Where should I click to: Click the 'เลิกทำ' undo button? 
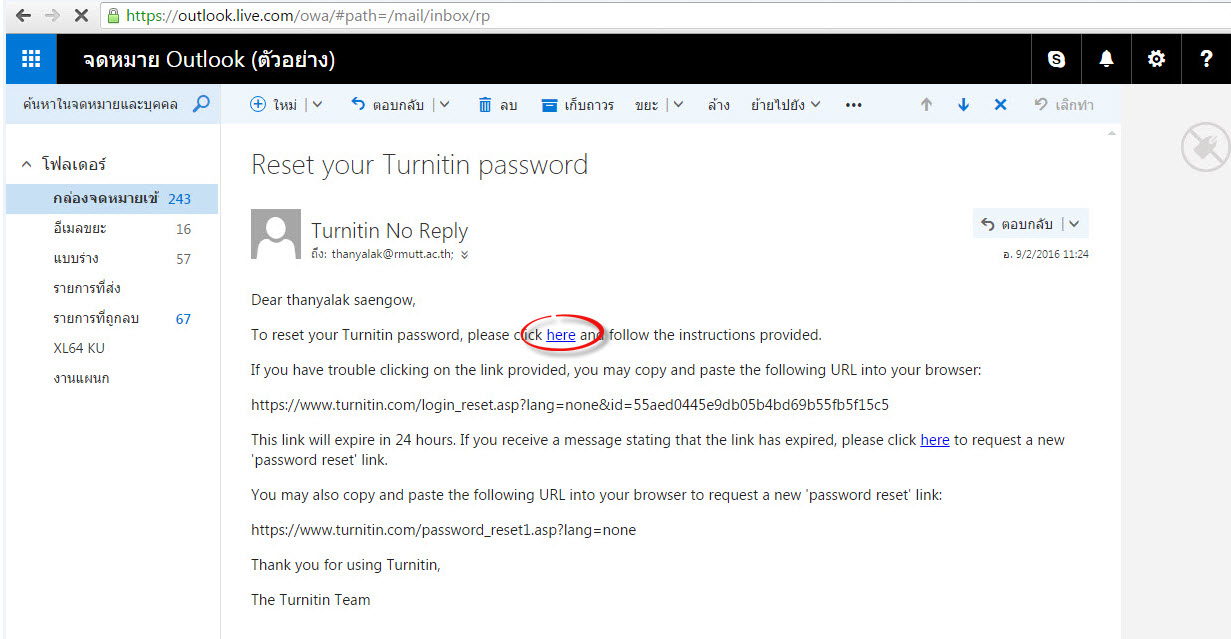point(1064,104)
